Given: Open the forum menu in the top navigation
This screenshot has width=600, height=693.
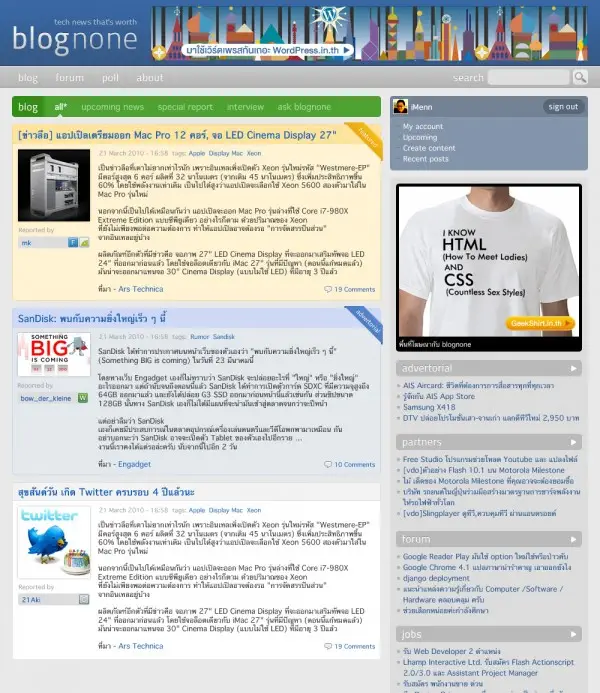Looking at the screenshot, I should [x=69, y=78].
